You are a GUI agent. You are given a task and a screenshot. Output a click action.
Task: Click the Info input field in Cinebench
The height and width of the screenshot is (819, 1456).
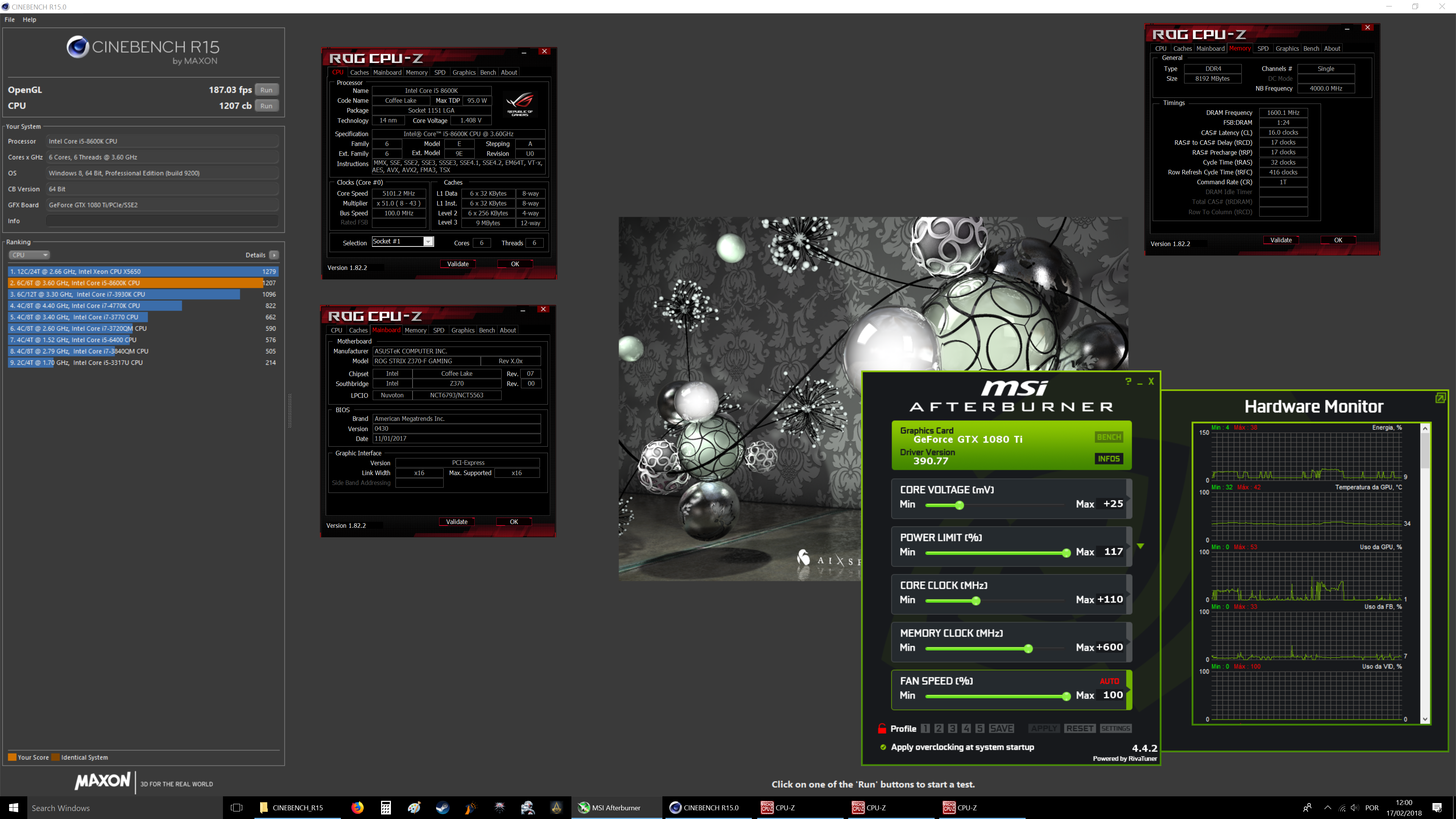[162, 221]
